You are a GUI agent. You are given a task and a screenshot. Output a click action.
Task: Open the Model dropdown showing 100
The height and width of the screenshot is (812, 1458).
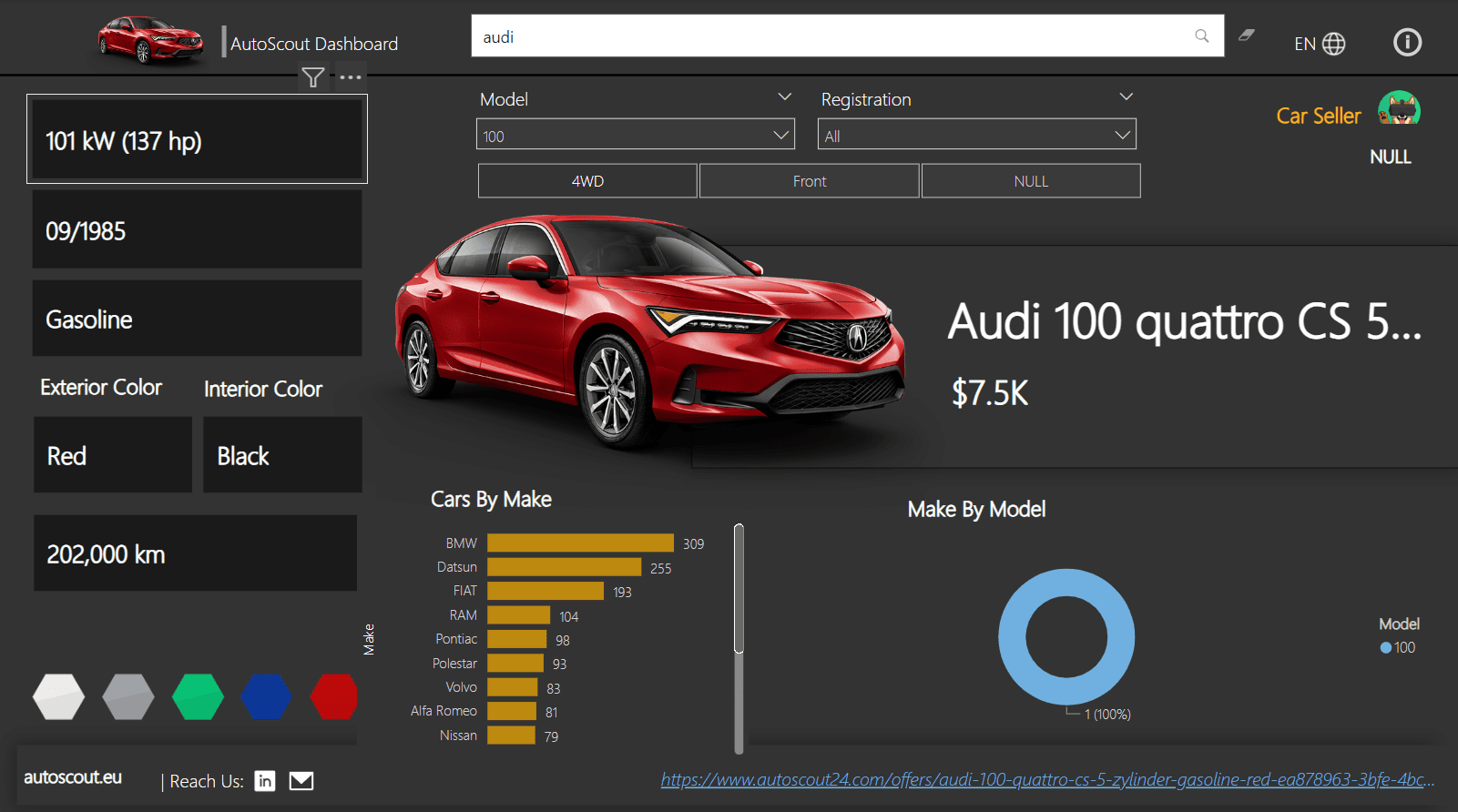[x=636, y=135]
